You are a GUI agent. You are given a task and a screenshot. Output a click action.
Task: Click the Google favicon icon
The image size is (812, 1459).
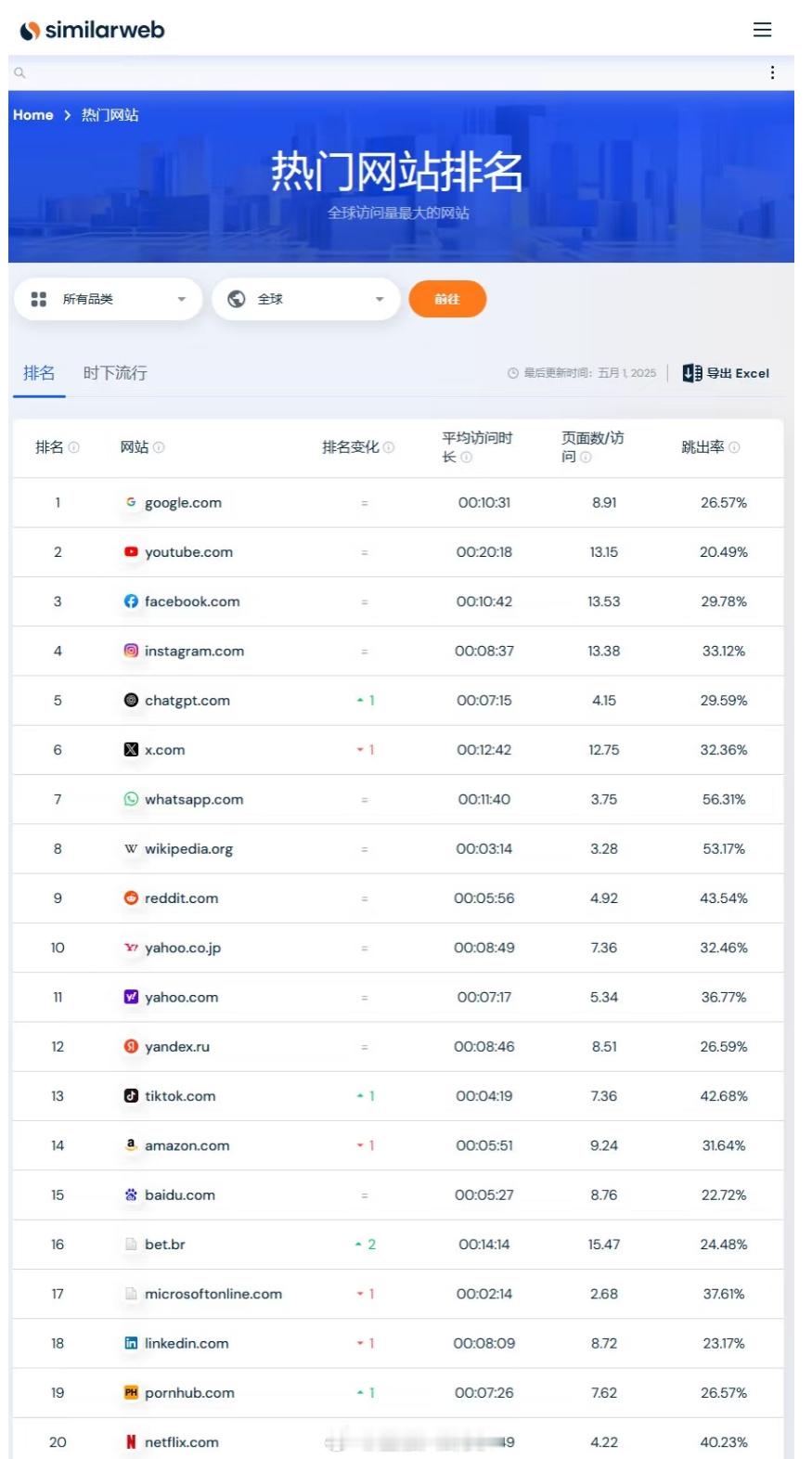131,502
